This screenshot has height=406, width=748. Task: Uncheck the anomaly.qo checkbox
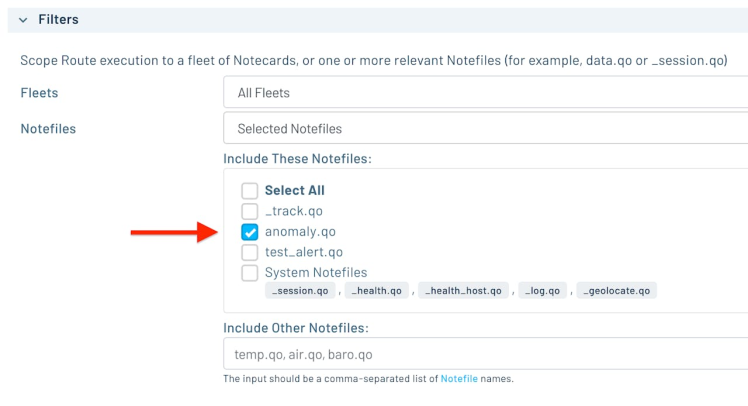(x=250, y=232)
